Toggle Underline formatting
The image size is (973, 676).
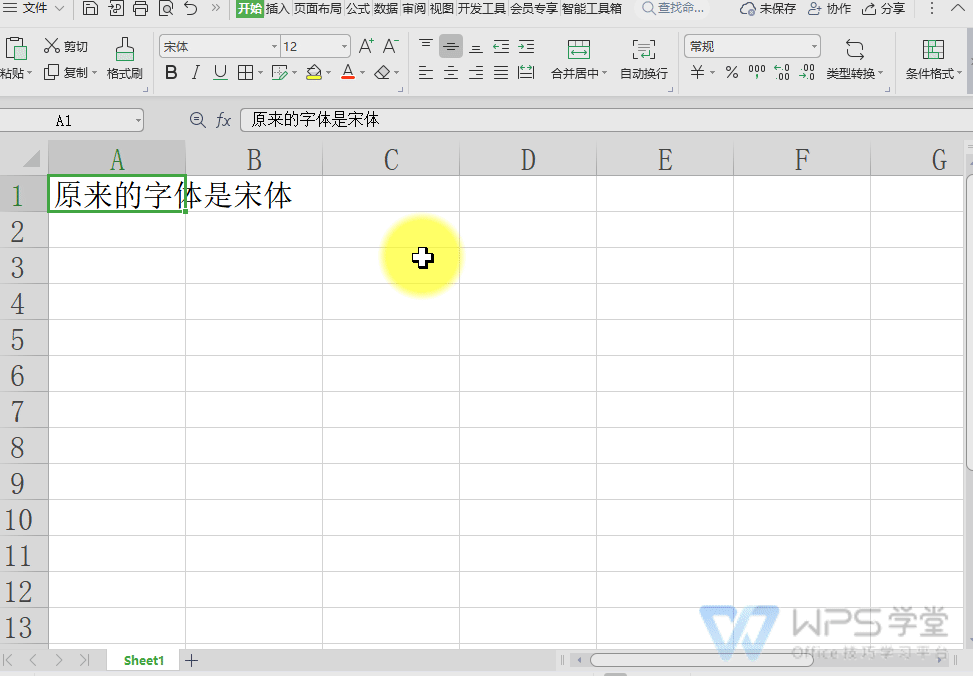tap(220, 73)
